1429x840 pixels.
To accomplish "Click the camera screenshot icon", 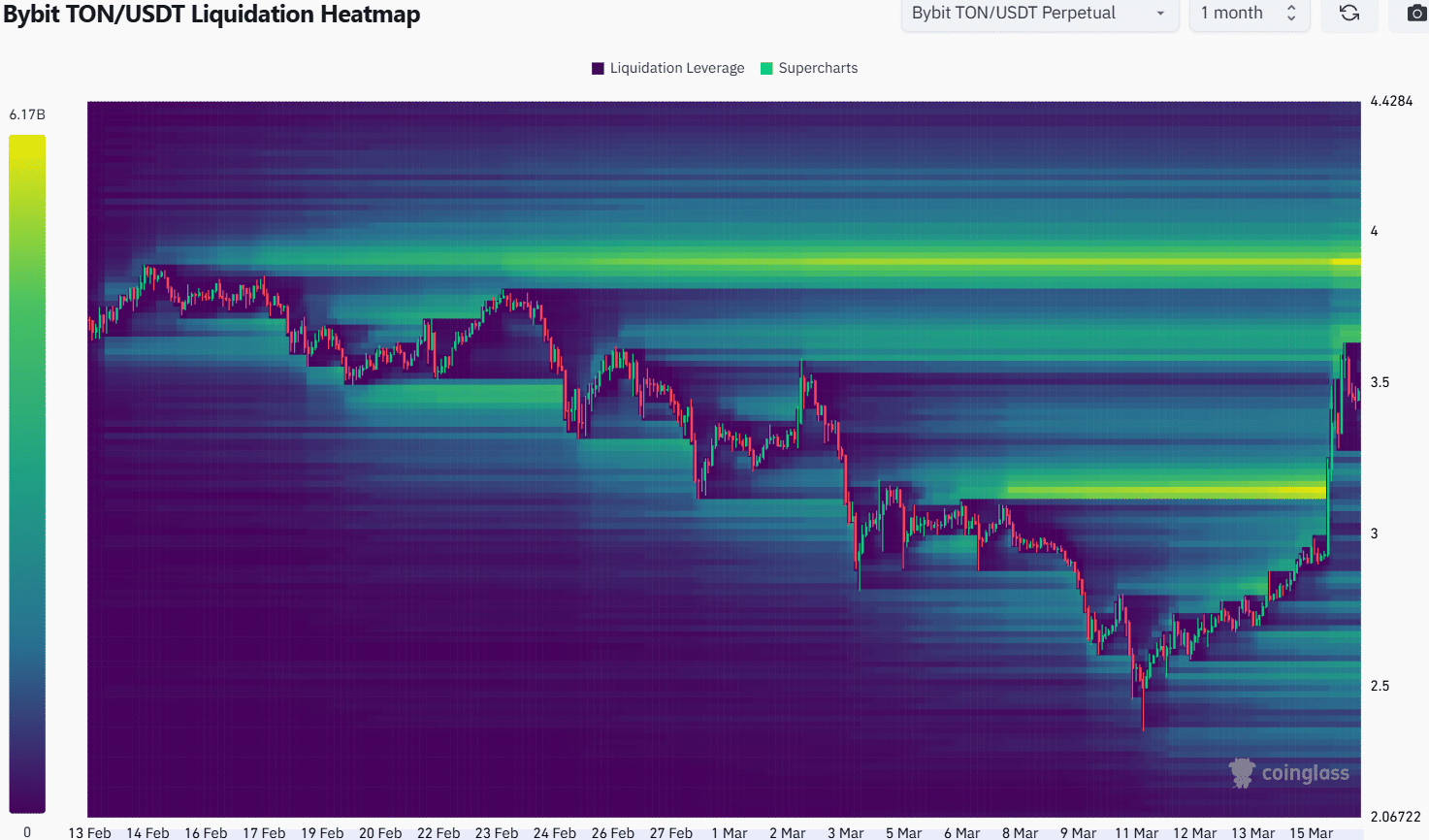I will pyautogui.click(x=1416, y=14).
